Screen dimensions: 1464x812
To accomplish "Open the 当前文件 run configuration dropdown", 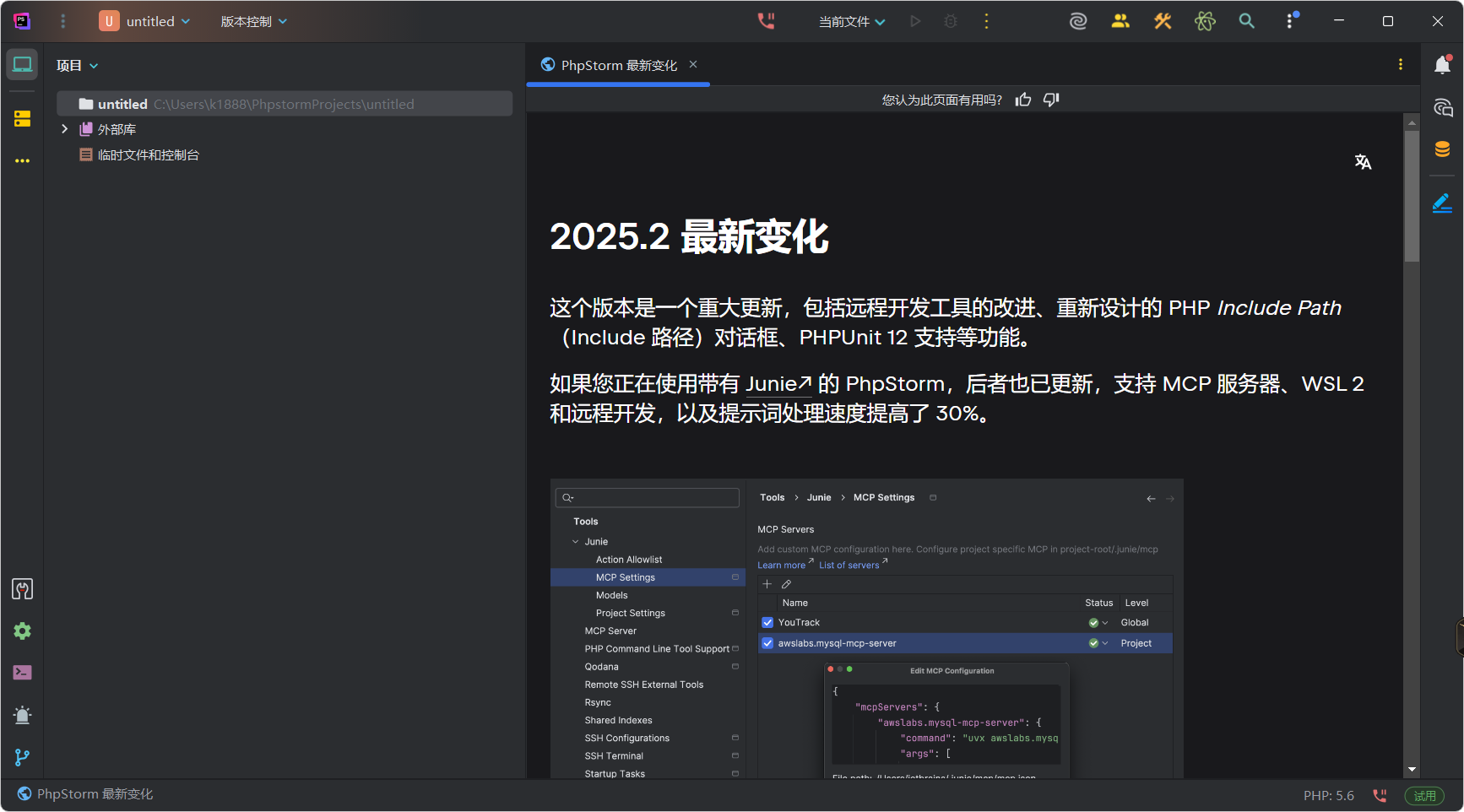I will (x=852, y=21).
